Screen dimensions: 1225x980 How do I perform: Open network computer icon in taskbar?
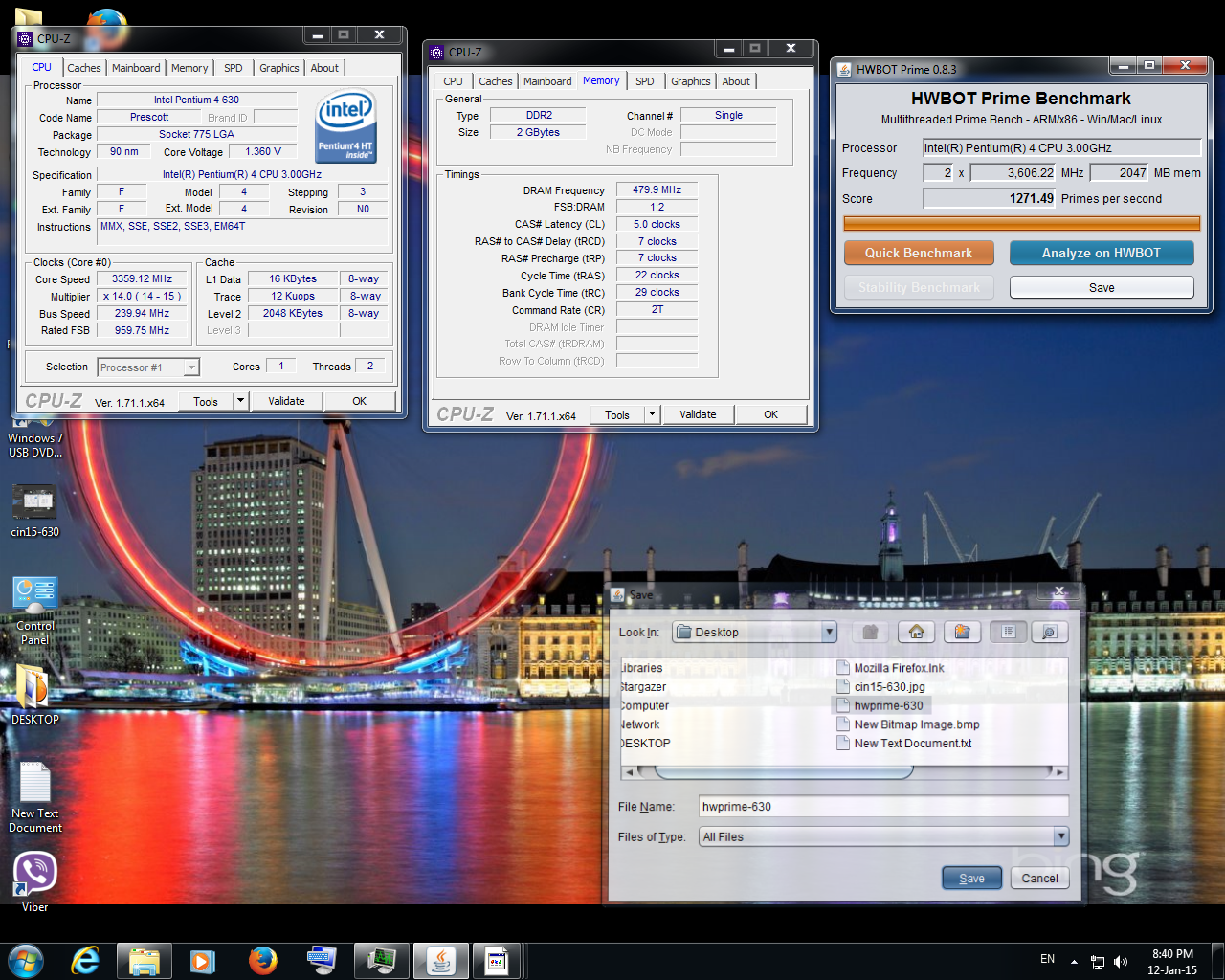click(x=322, y=960)
